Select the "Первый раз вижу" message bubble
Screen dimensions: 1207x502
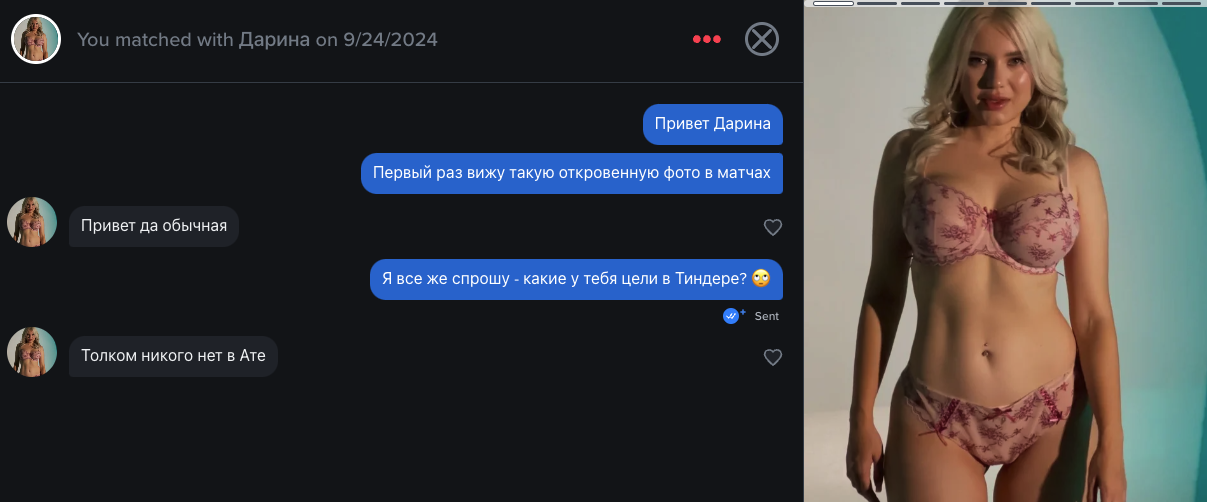(572, 173)
